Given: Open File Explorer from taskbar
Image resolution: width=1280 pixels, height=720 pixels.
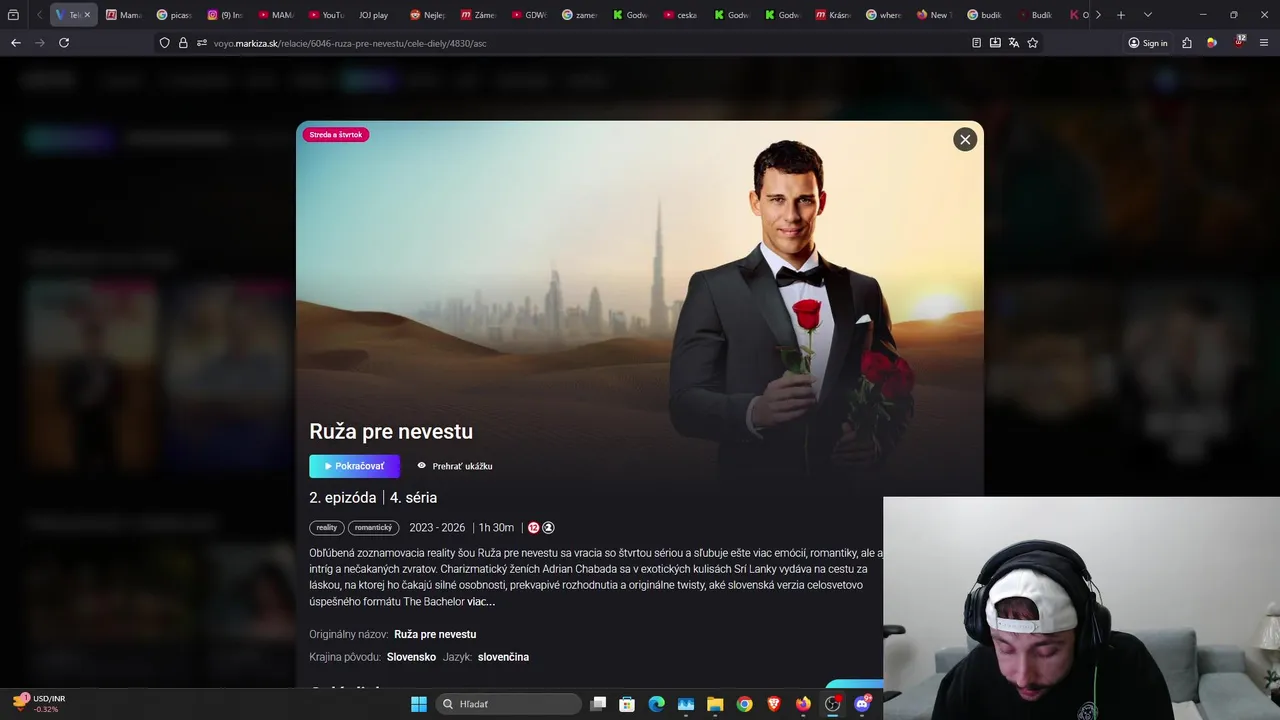Looking at the screenshot, I should point(715,704).
